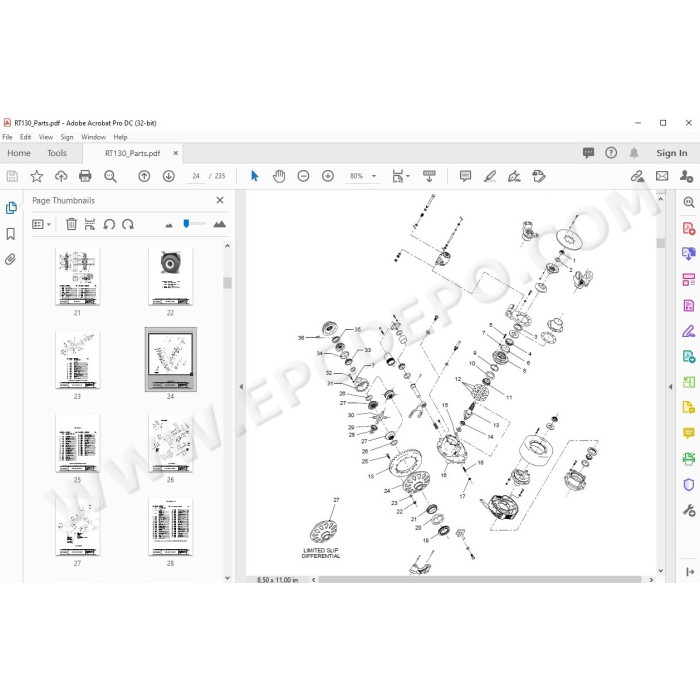Activate the Hand pan tool
This screenshot has width=700, height=700.
coord(279,176)
